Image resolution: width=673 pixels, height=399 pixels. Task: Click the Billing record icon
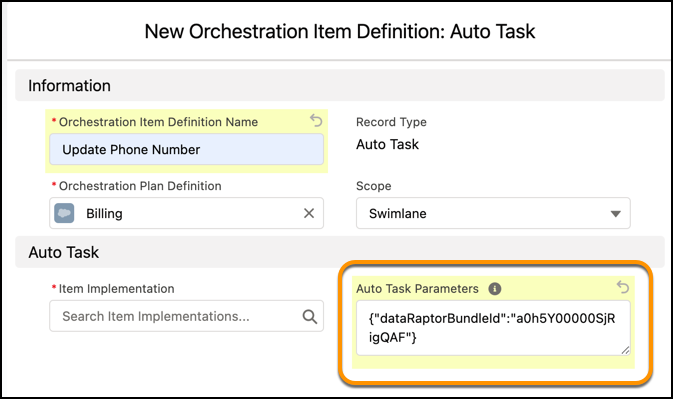point(64,213)
